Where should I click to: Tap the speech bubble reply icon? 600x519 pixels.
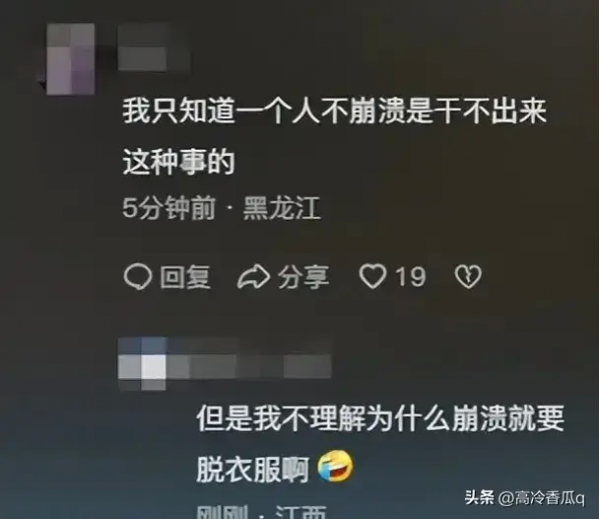[138, 276]
